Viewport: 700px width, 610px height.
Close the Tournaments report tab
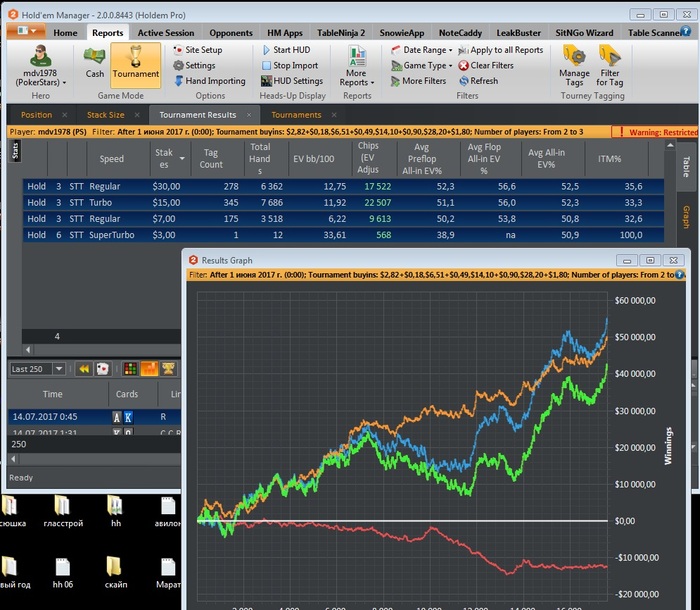[x=334, y=115]
